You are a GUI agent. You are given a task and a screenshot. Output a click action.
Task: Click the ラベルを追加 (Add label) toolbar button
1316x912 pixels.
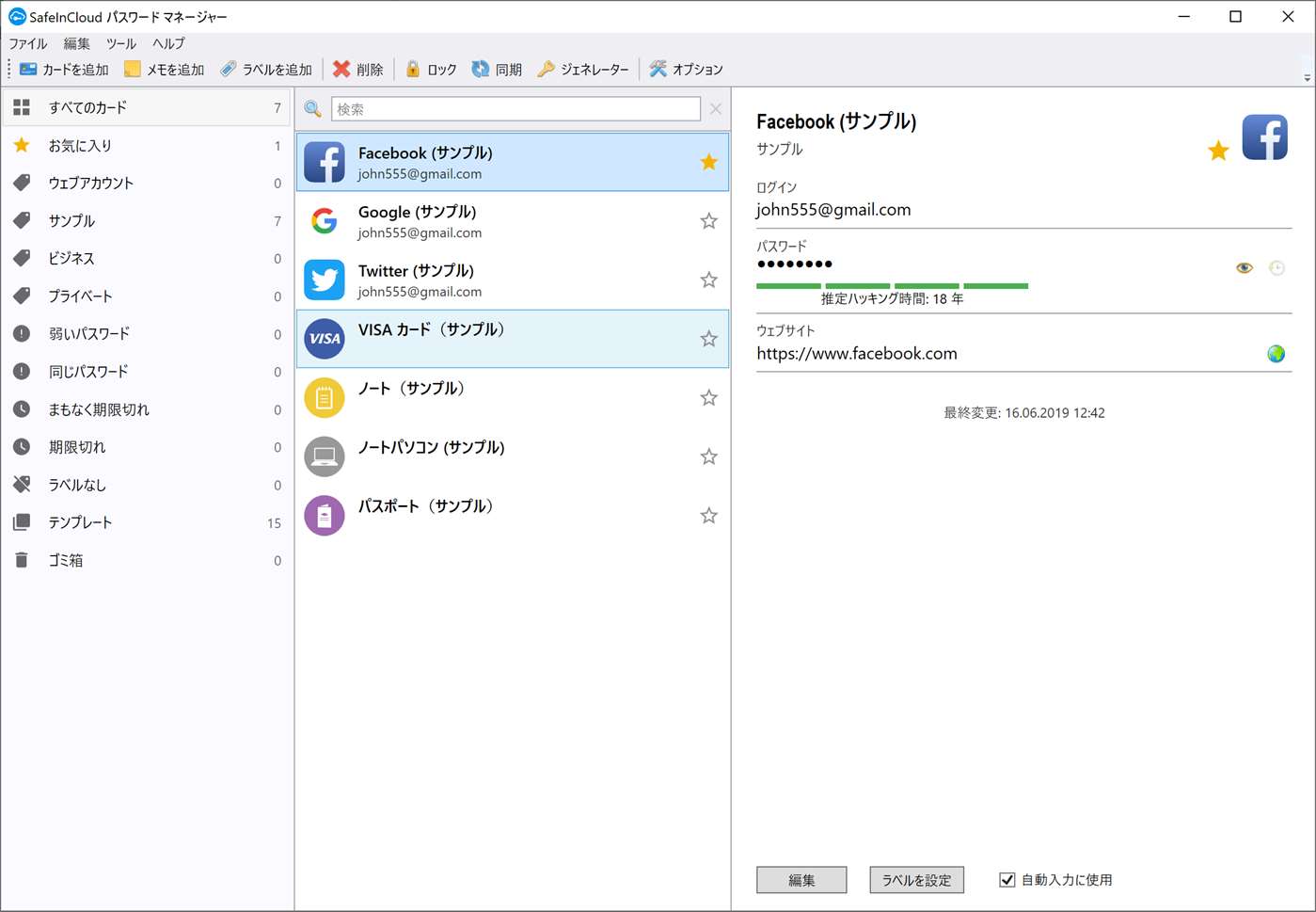tap(266, 70)
